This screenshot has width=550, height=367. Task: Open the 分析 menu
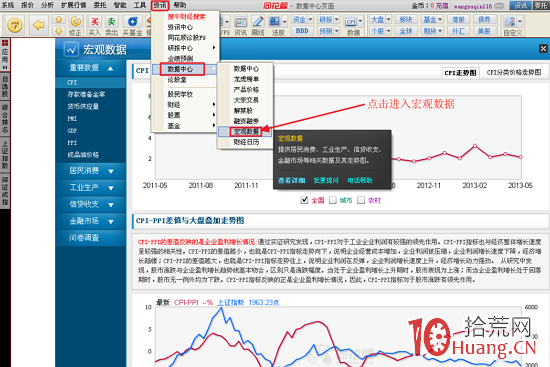tap(48, 5)
